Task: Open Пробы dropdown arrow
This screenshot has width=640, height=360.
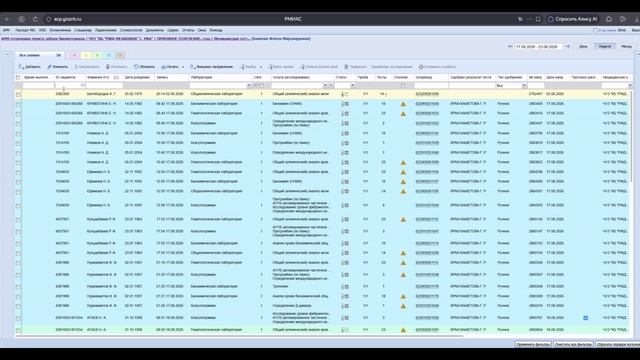Action: coord(261,67)
